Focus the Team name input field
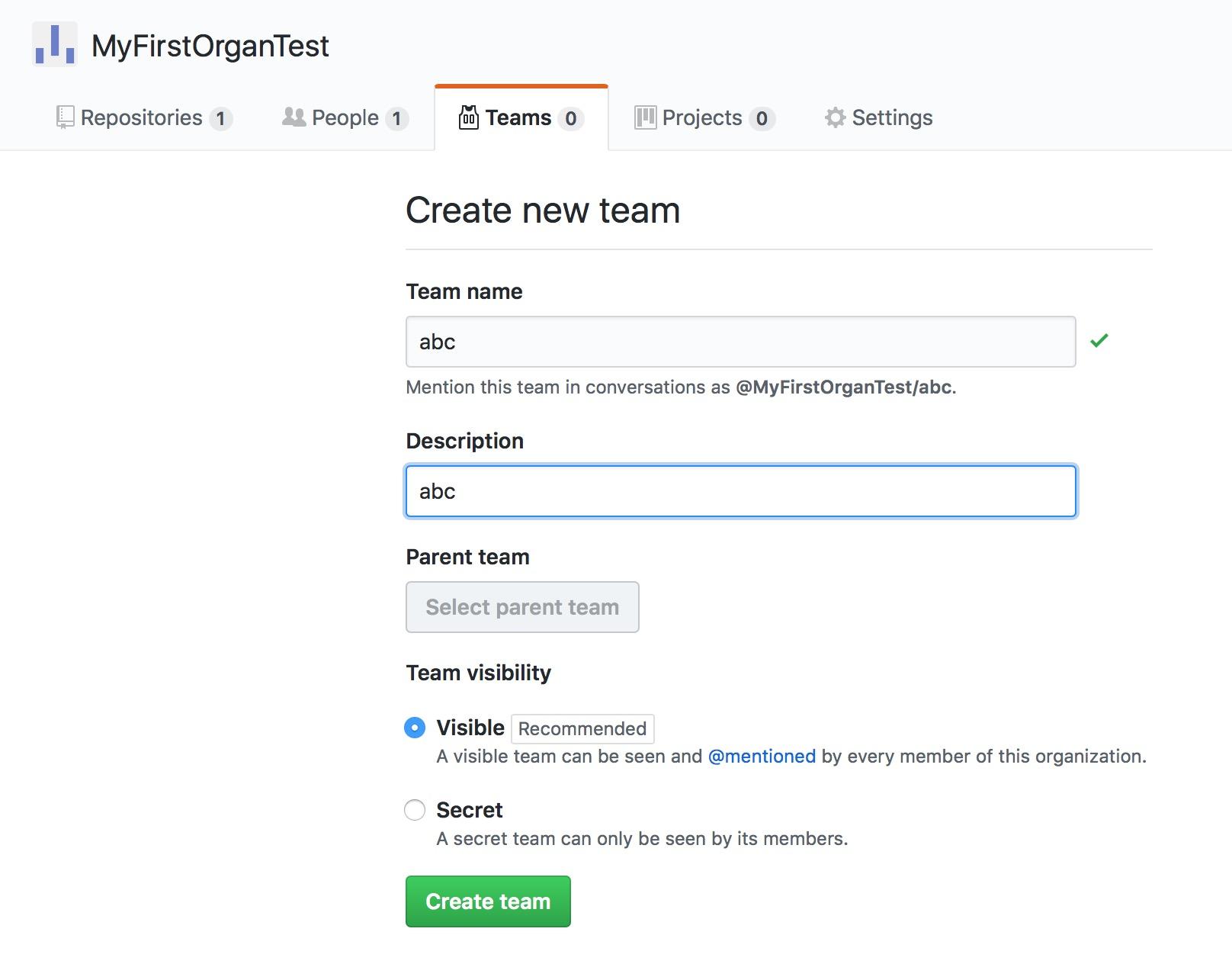 [x=740, y=342]
